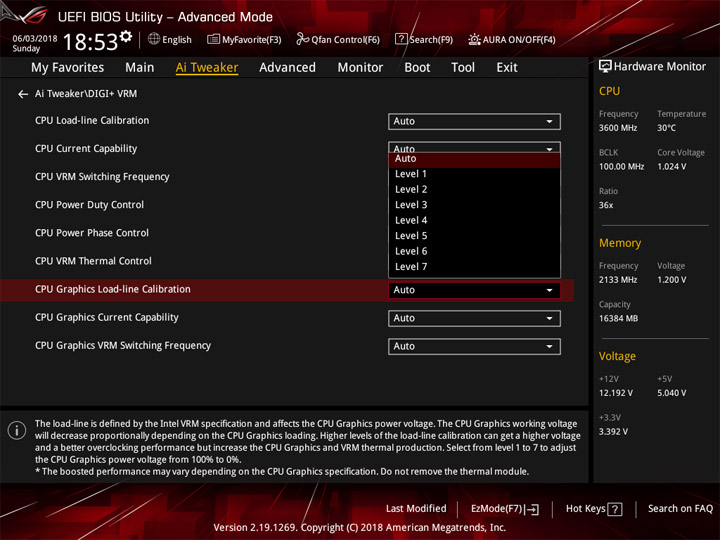720x540 pixels.
Task: Collapse the CPU Current Capability dropdown
Action: click(x=474, y=147)
